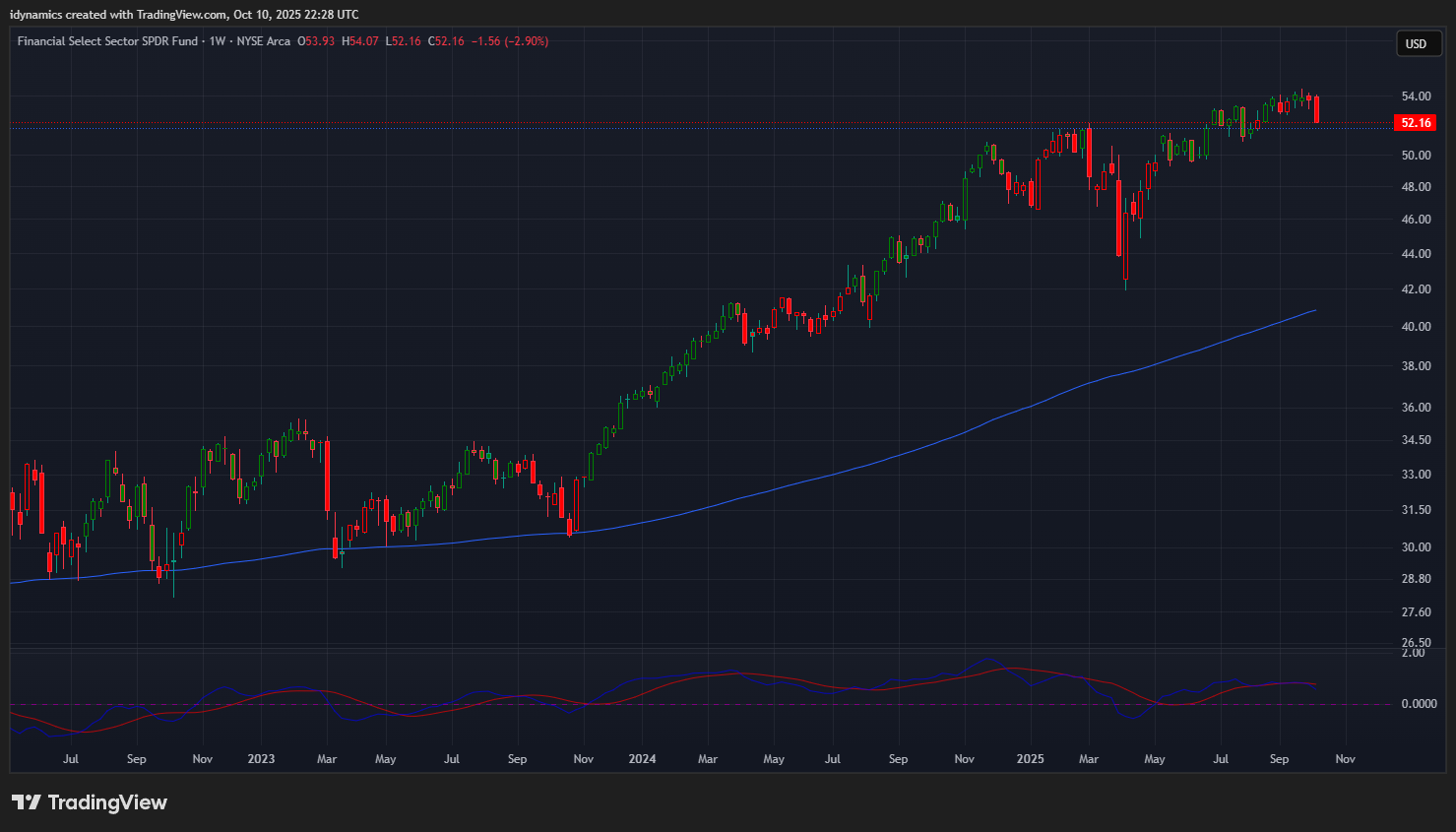Click the H54.07 high value in legend
This screenshot has height=832, width=1456.
[x=360, y=41]
